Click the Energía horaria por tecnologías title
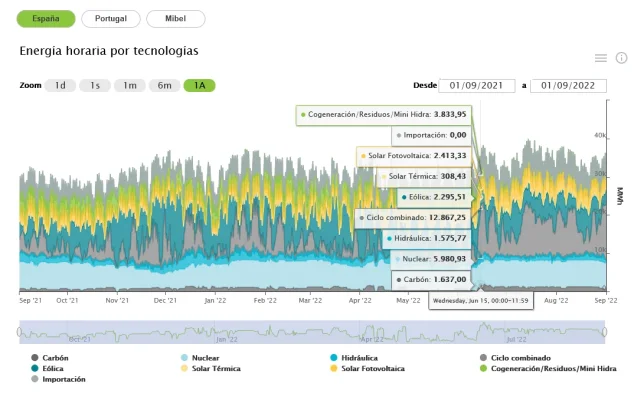 (x=109, y=51)
